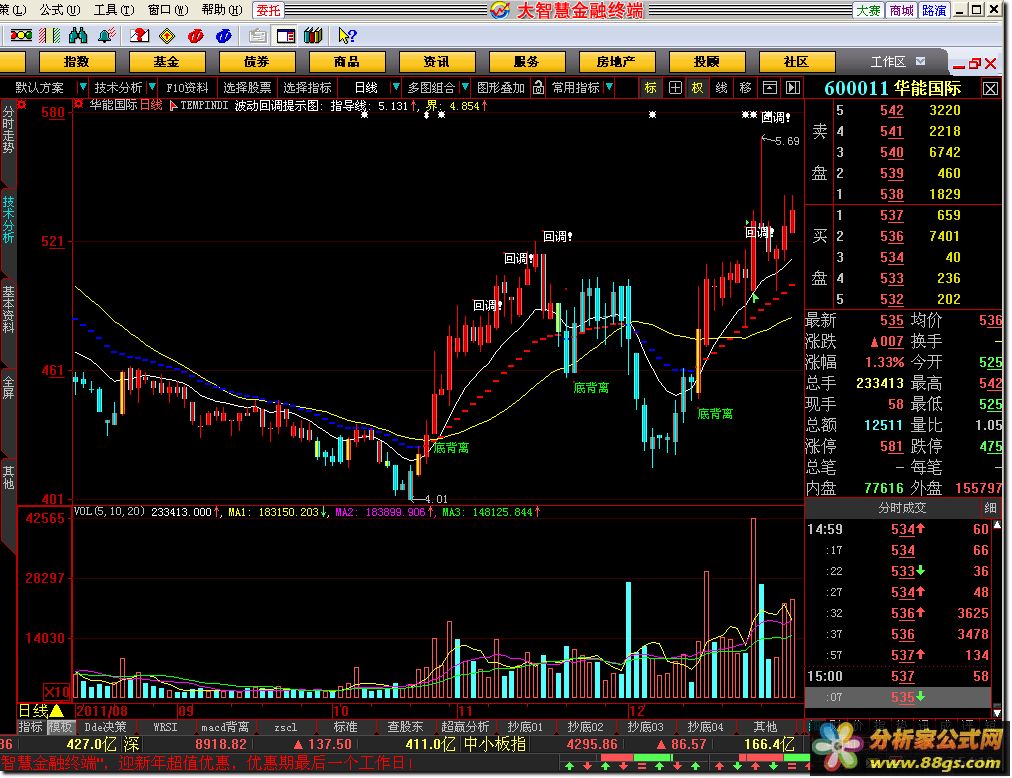Toggle the 细 detail button in 分时成交

pyautogui.click(x=990, y=508)
